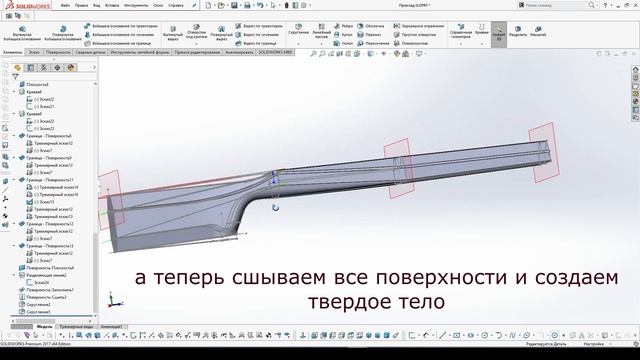Select Swept Cut (Вырез по траектории)
Image resolution: width=640 pixels, height=360 pixels.
259,26
